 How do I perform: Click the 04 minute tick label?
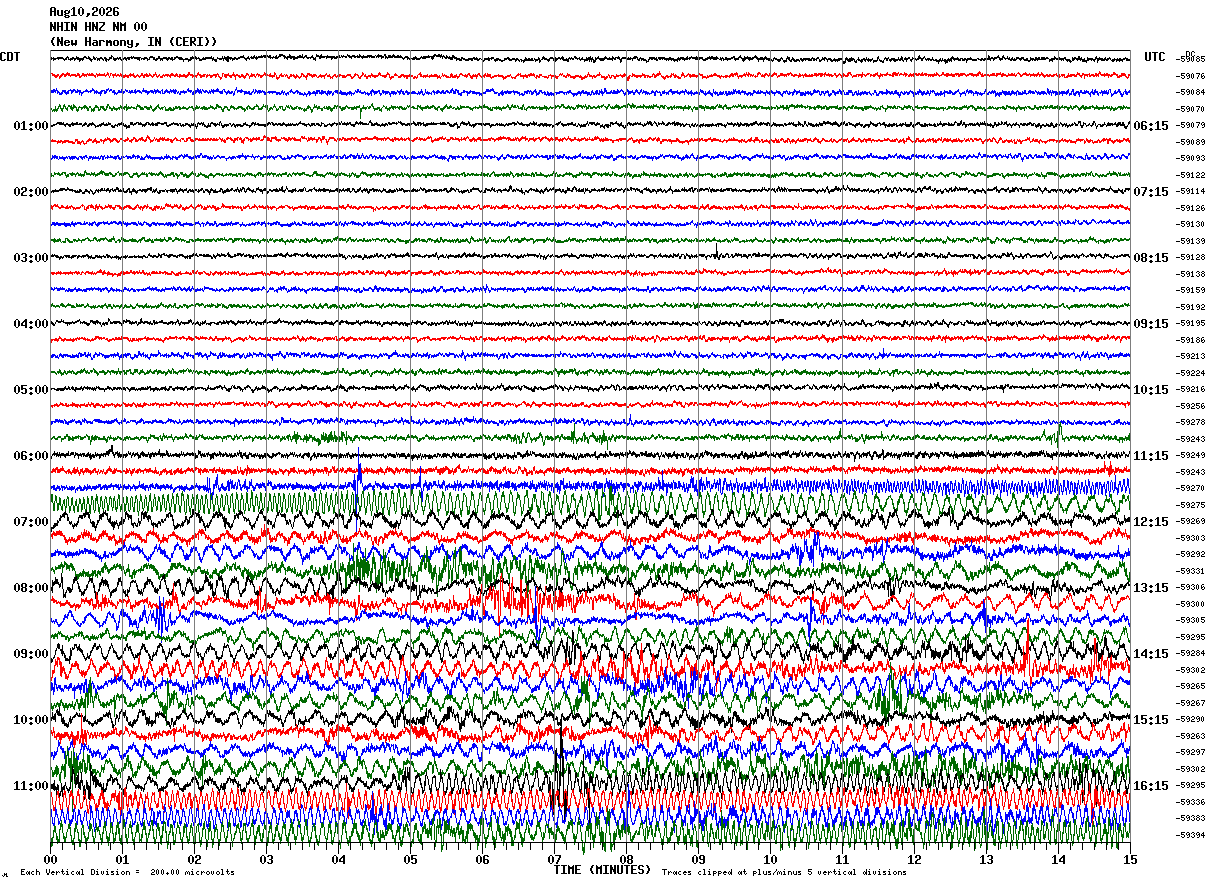point(338,859)
